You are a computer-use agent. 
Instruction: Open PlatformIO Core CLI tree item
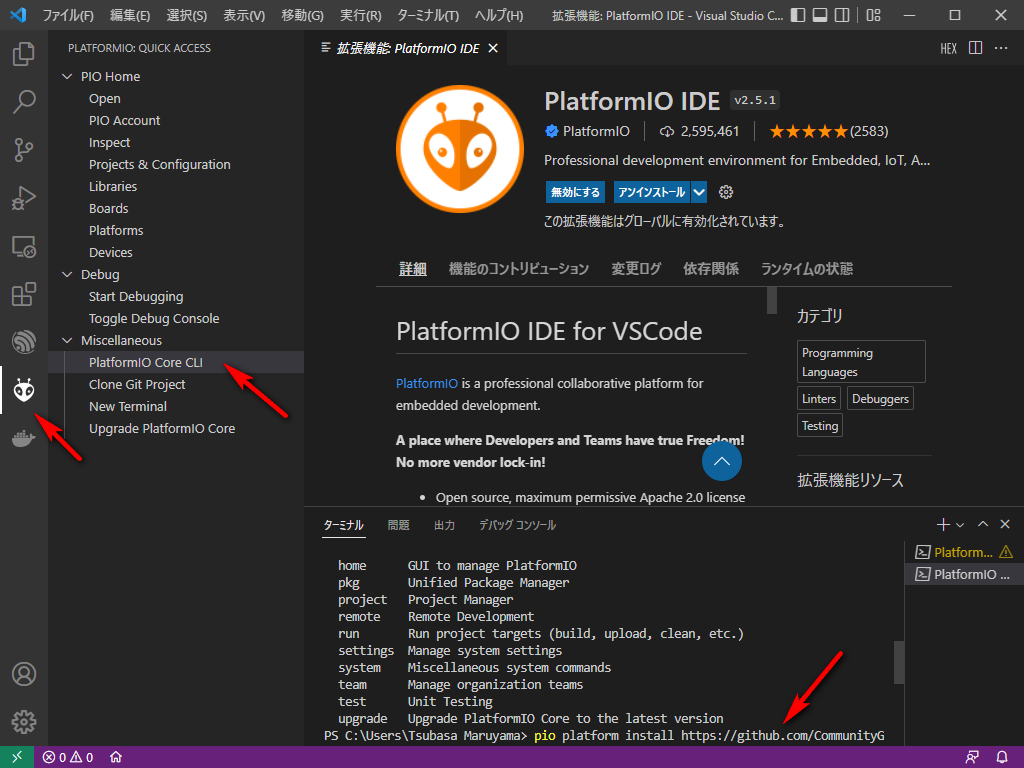coord(176,362)
